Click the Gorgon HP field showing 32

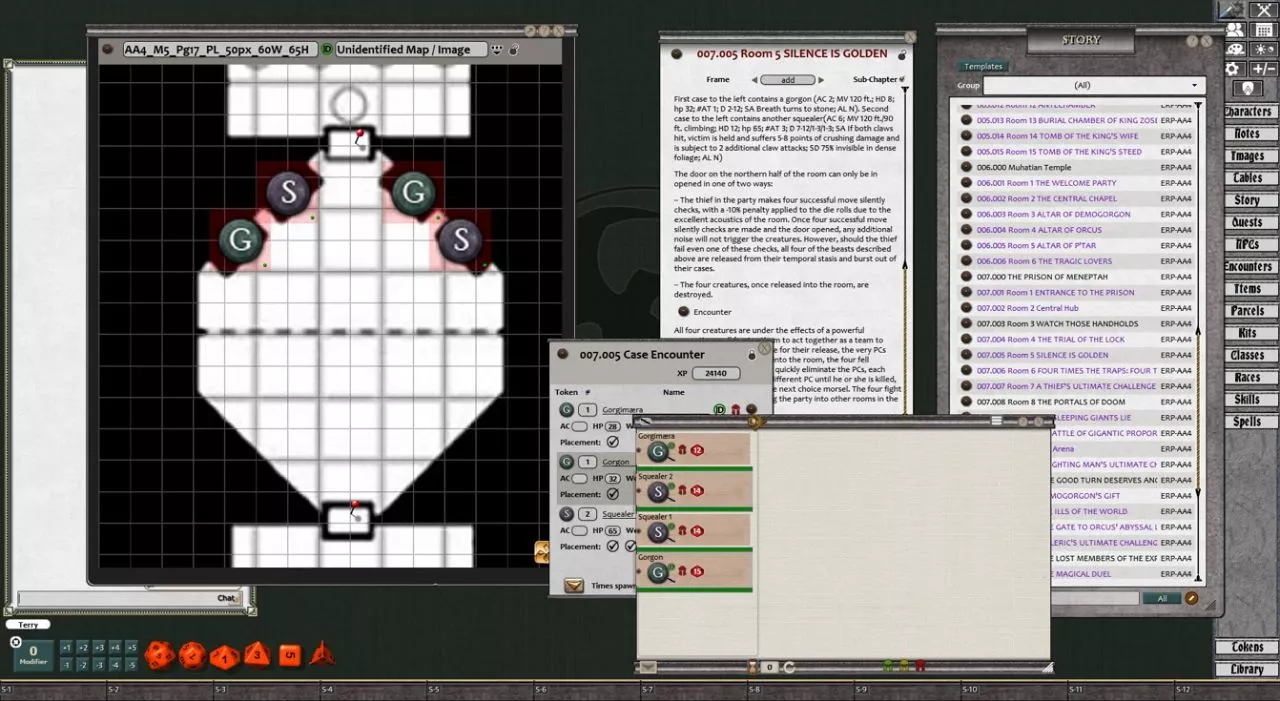613,479
